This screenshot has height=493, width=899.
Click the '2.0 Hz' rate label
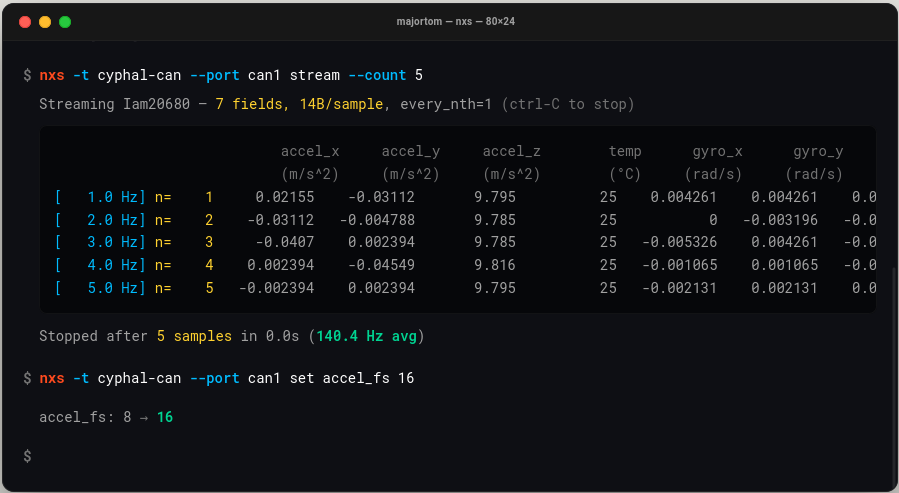pos(112,220)
